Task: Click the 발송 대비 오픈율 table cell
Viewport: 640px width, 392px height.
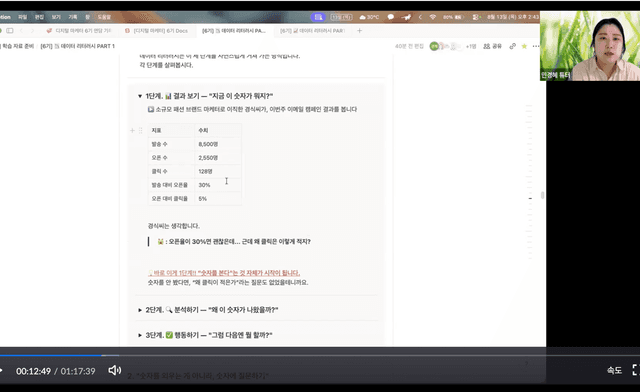Action: (171, 185)
